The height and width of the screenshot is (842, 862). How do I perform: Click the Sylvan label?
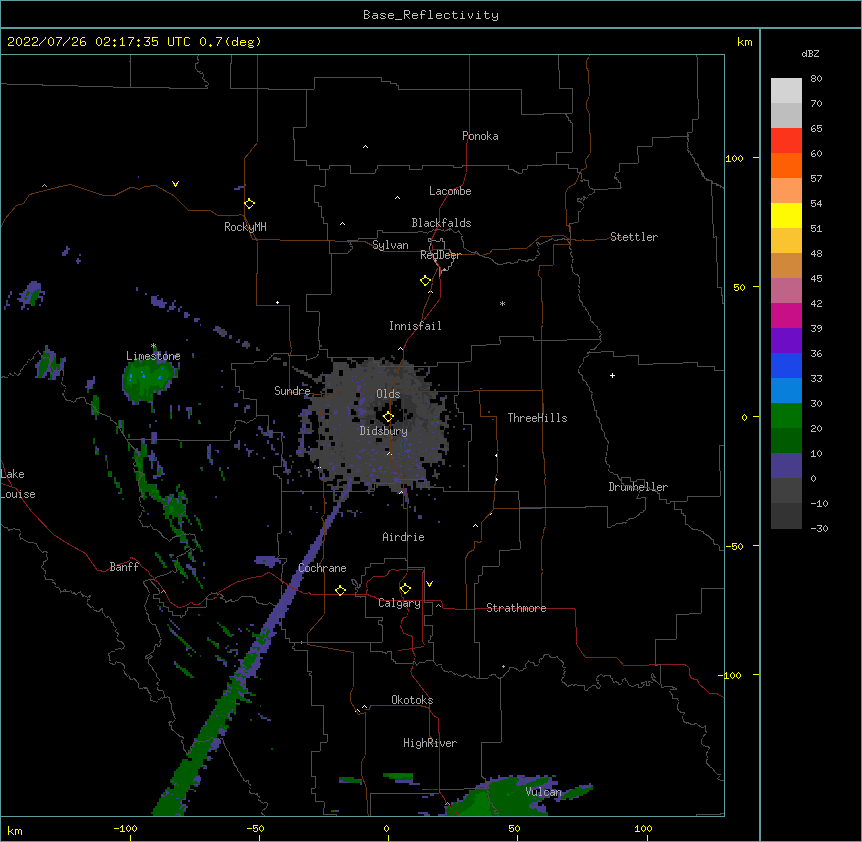click(390, 245)
